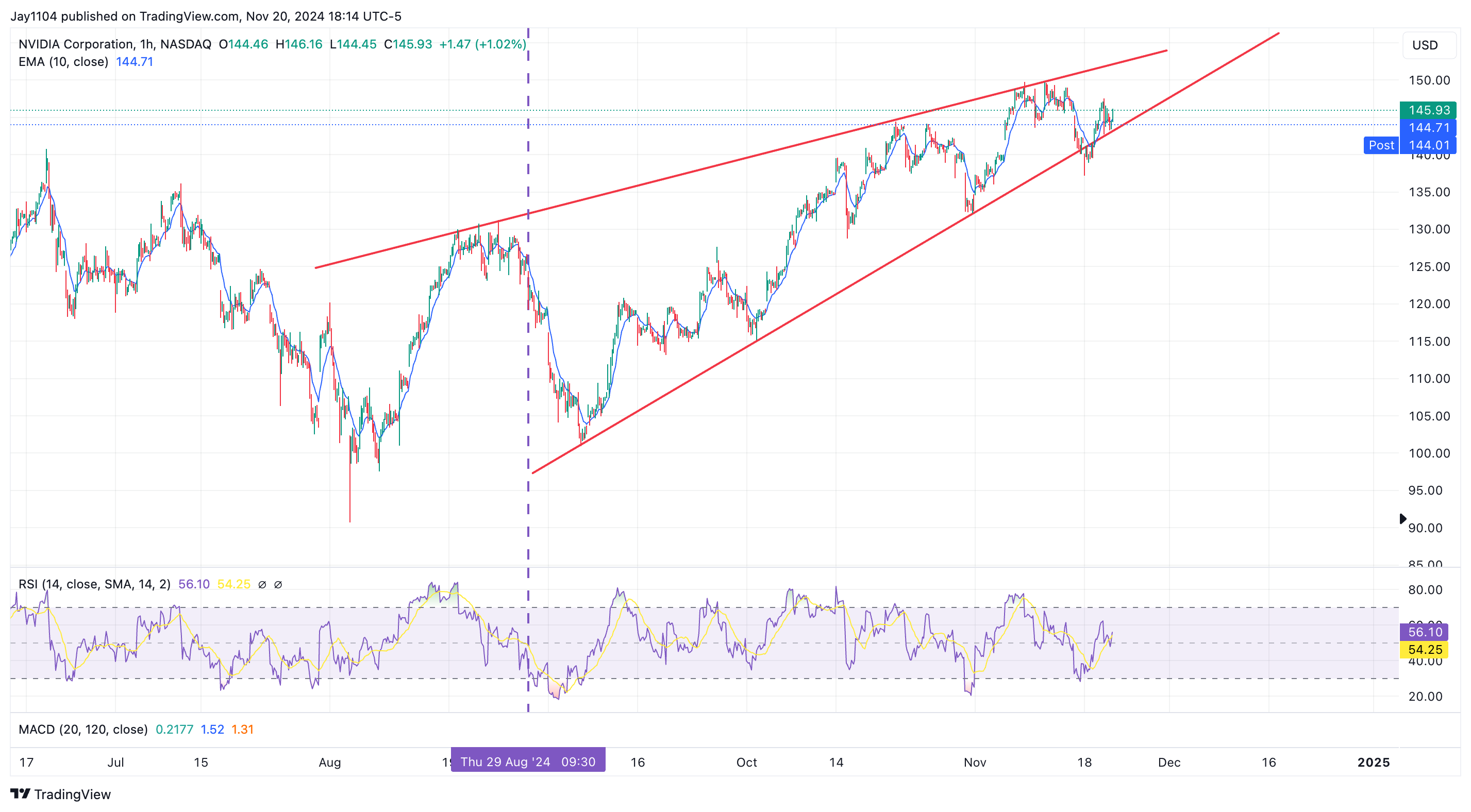This screenshot has height=812, width=1471.
Task: Click the TradingView logo at bottom left
Action: (x=60, y=794)
